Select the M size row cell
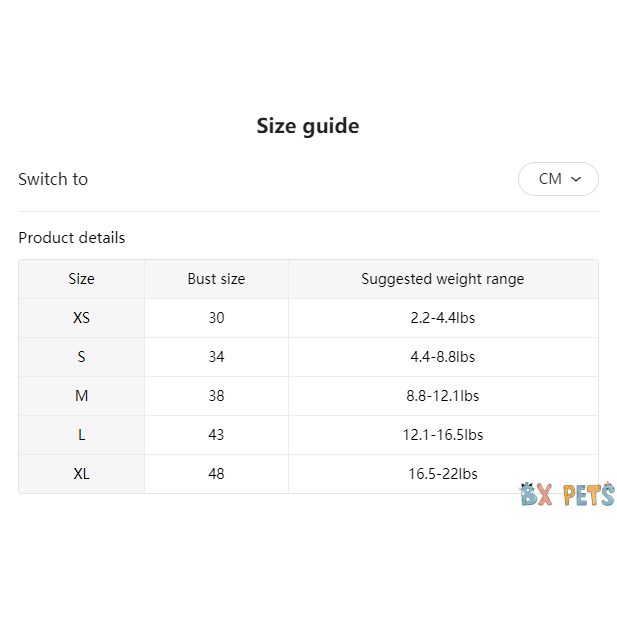 coord(82,396)
